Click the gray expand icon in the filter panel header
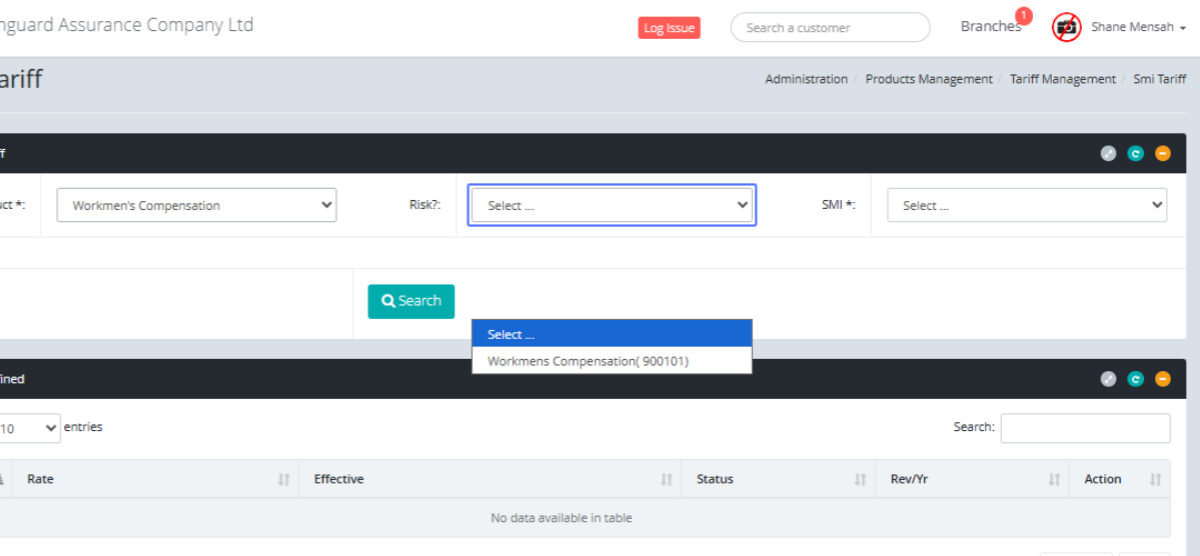Screen dimensions: 1200x556 (x=1108, y=153)
